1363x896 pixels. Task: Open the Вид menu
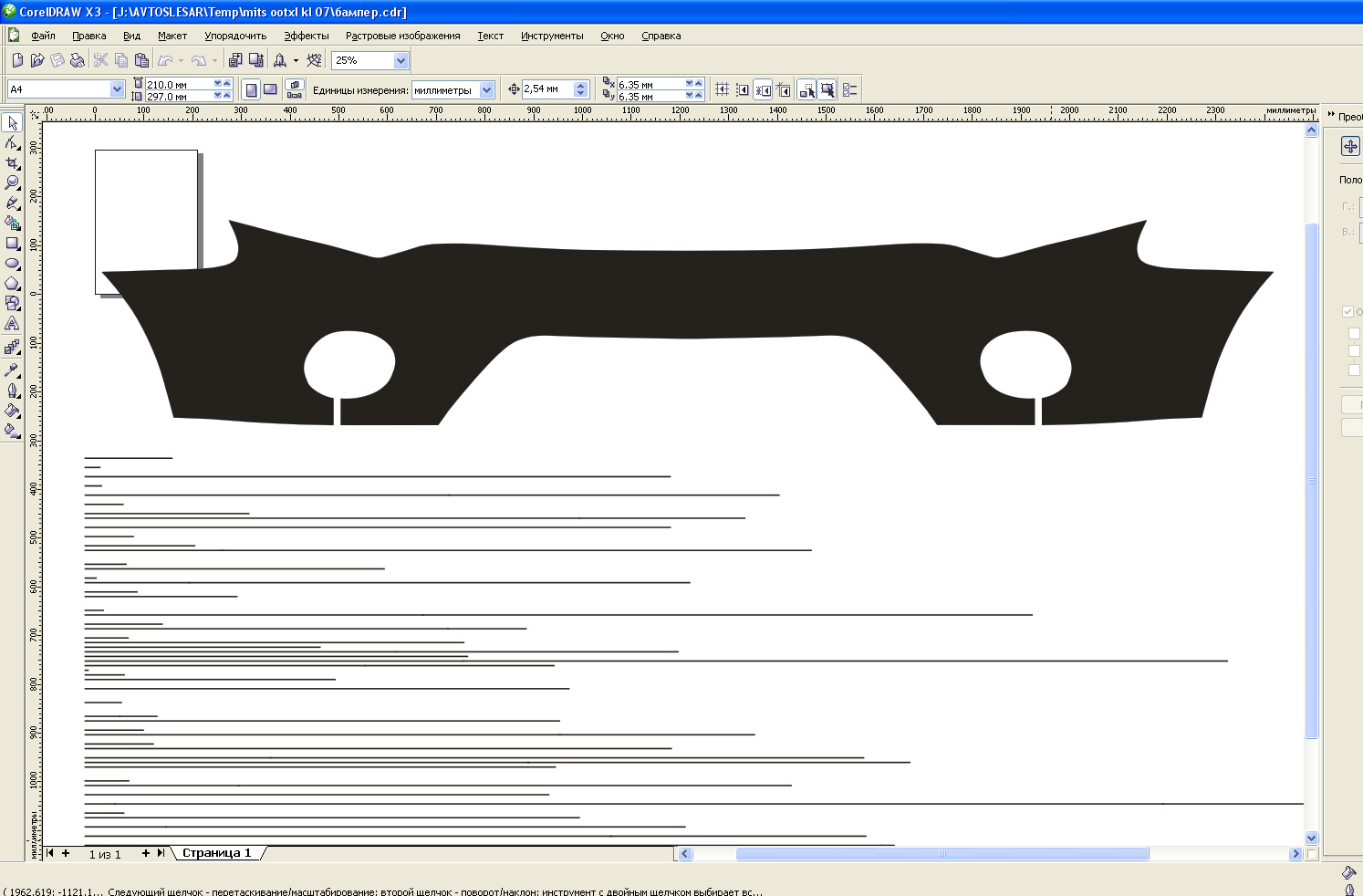(x=131, y=36)
